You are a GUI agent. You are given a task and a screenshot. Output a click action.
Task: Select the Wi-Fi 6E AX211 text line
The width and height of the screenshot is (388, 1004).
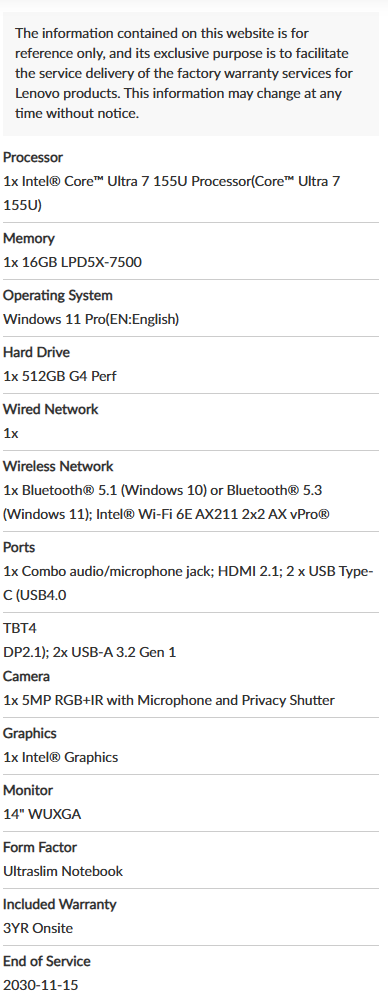click(166, 514)
